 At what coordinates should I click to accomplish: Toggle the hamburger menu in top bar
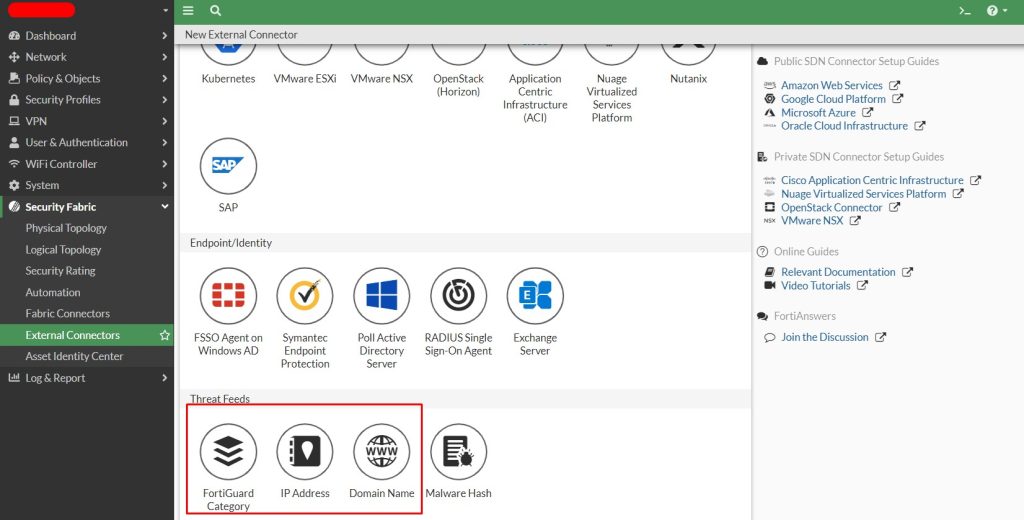(x=188, y=11)
